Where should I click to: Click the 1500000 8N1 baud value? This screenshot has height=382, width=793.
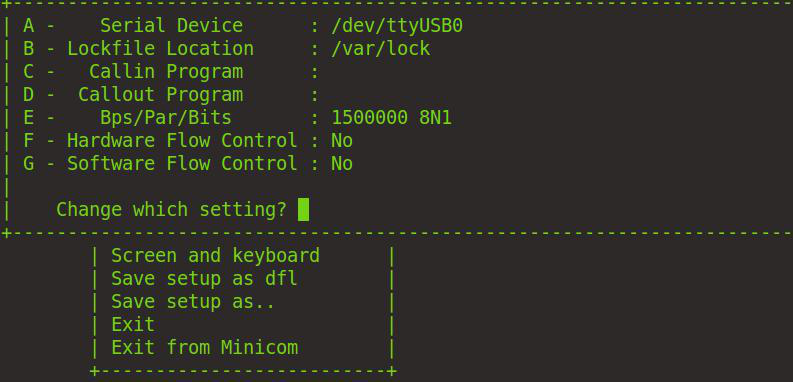pos(391,117)
